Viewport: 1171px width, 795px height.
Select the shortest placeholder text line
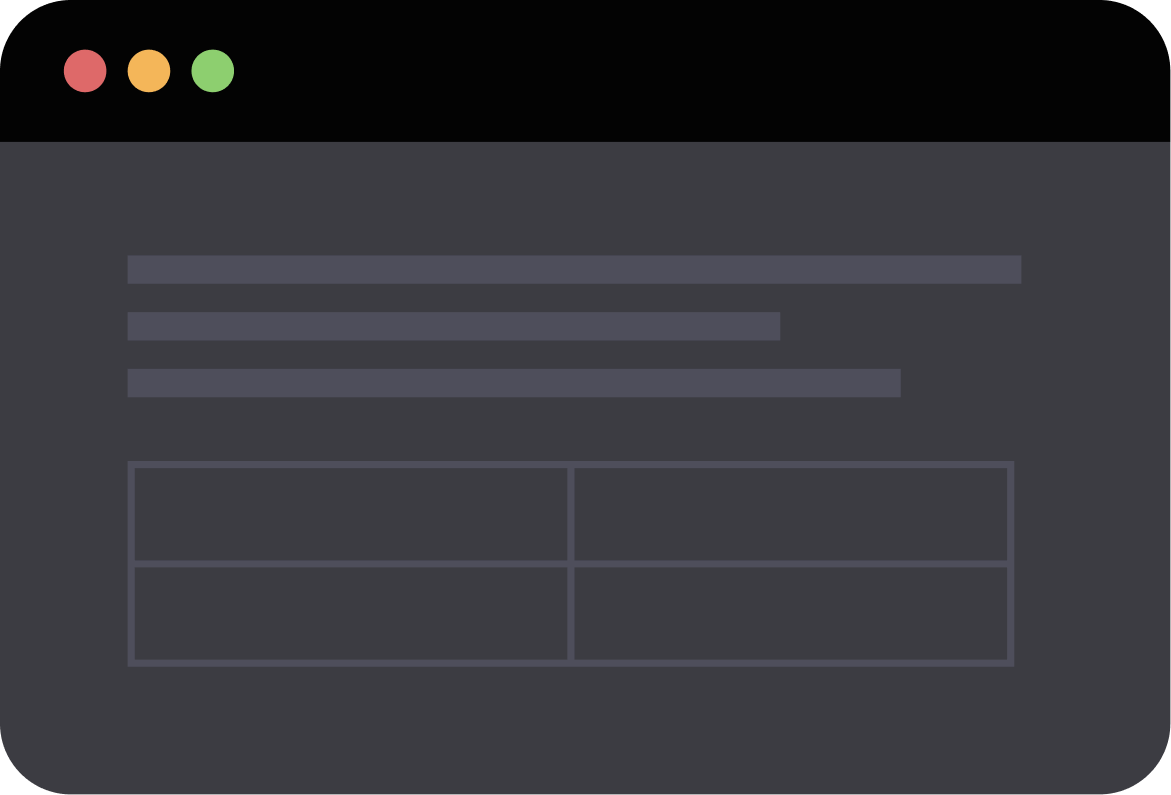pos(453,326)
